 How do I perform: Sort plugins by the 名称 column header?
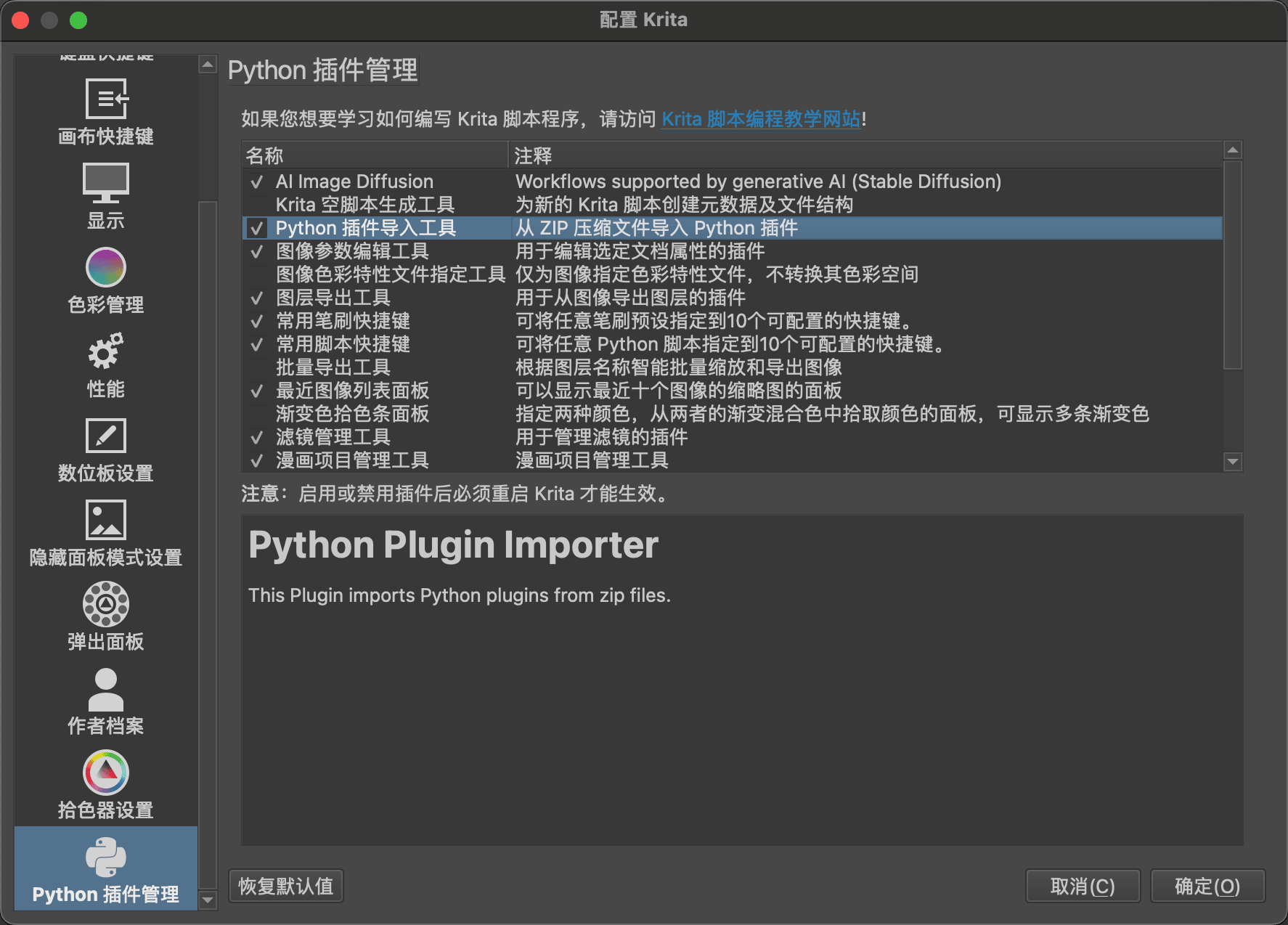(374, 155)
